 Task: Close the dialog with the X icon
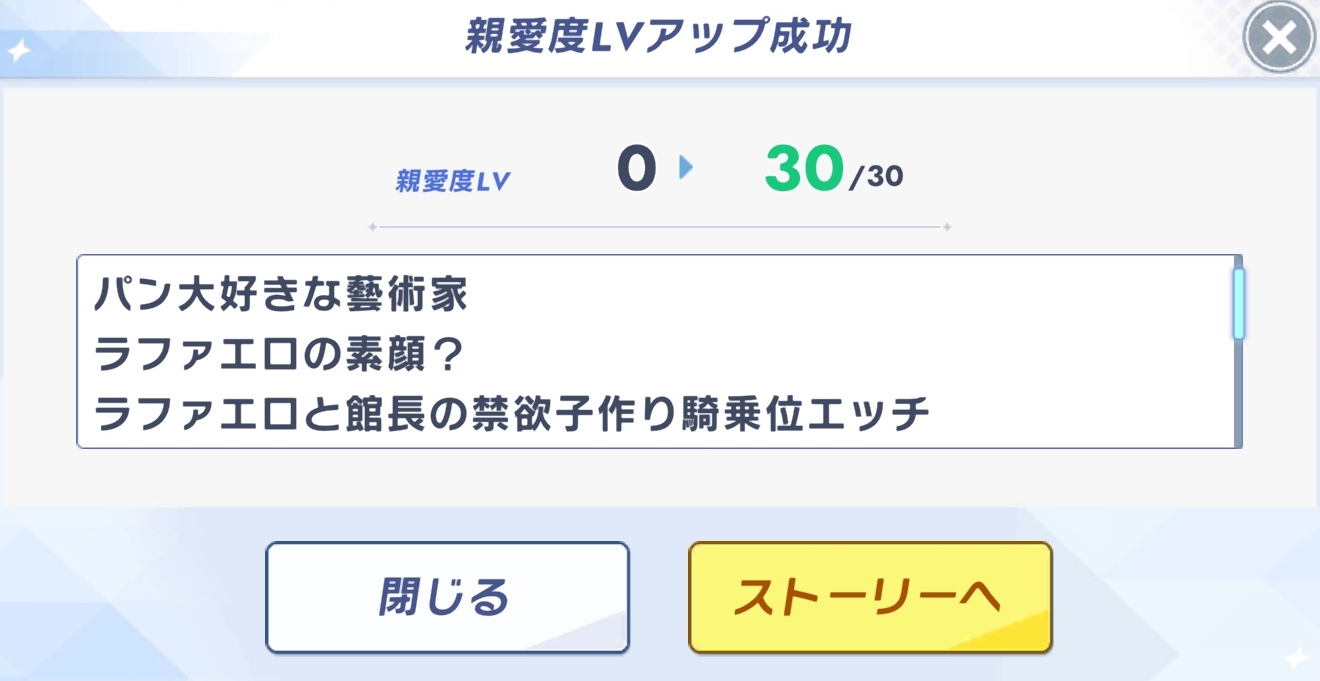1279,39
